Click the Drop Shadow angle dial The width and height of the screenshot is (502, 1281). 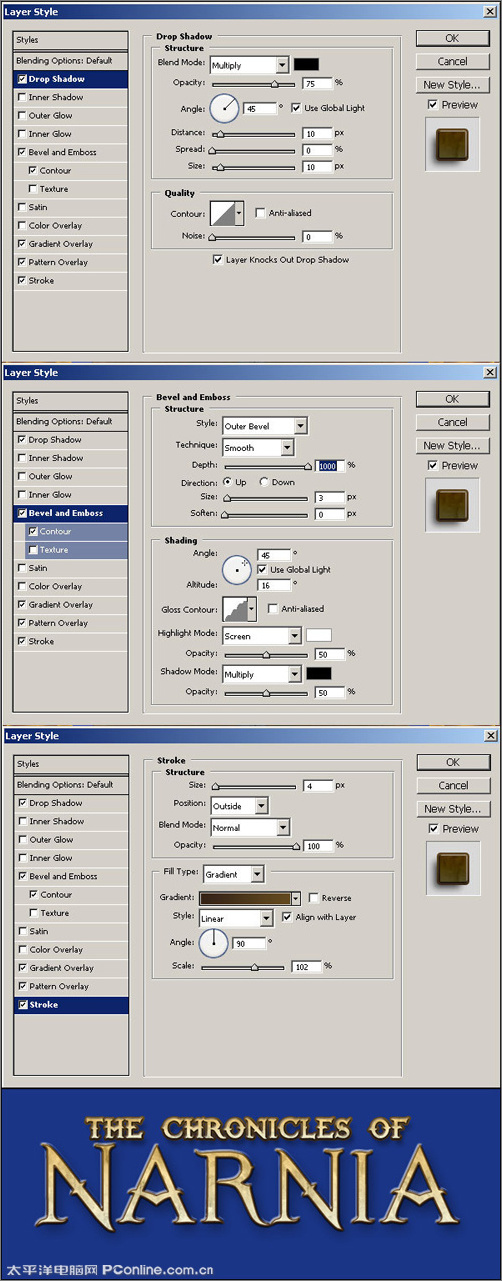[x=225, y=107]
